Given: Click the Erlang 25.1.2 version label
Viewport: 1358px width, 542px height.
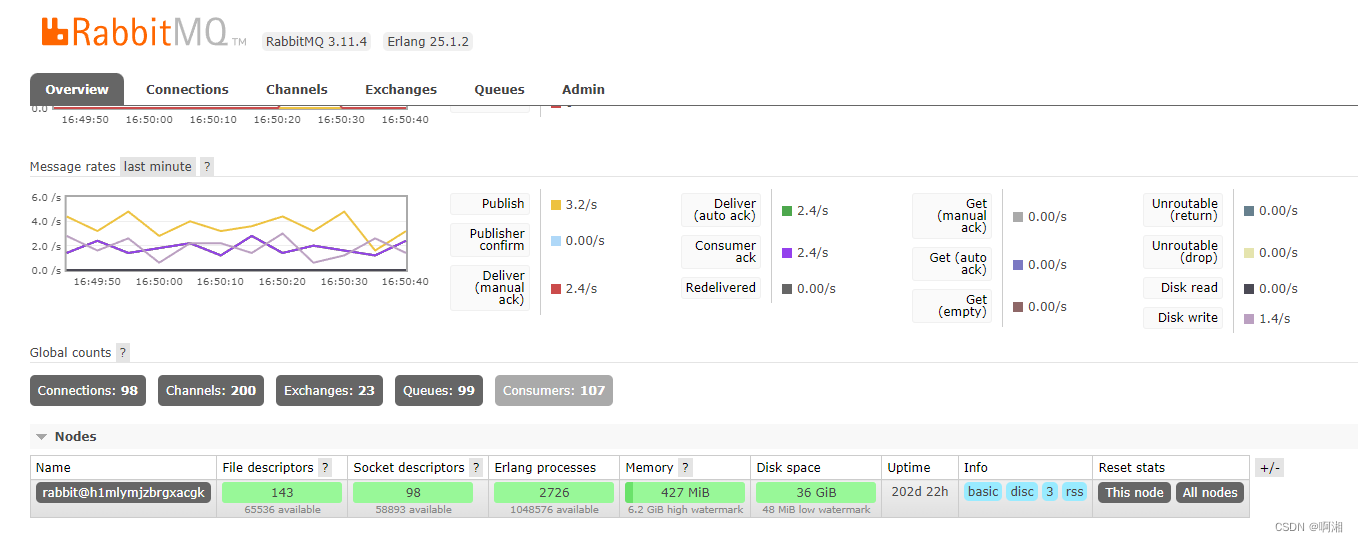Looking at the screenshot, I should [x=428, y=42].
